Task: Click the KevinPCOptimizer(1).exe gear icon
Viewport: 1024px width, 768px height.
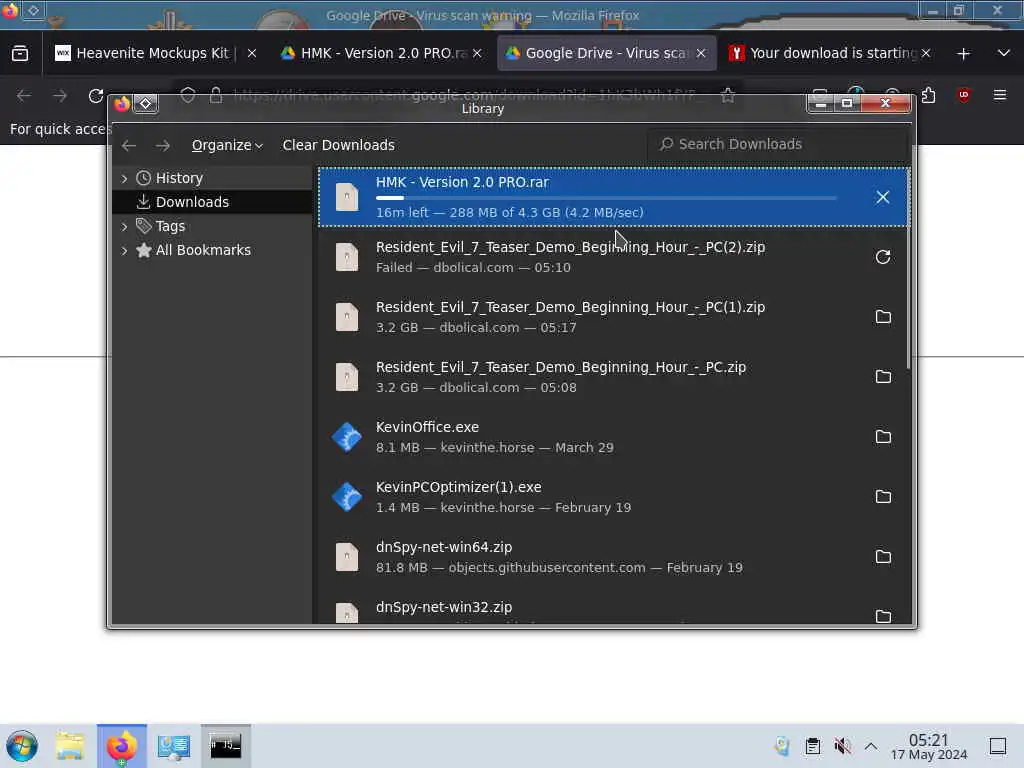Action: pyautogui.click(x=347, y=497)
